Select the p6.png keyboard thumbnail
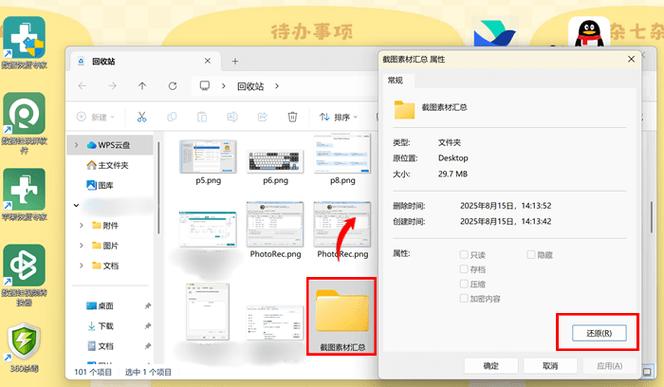Image resolution: width=664 pixels, height=387 pixels. point(275,161)
